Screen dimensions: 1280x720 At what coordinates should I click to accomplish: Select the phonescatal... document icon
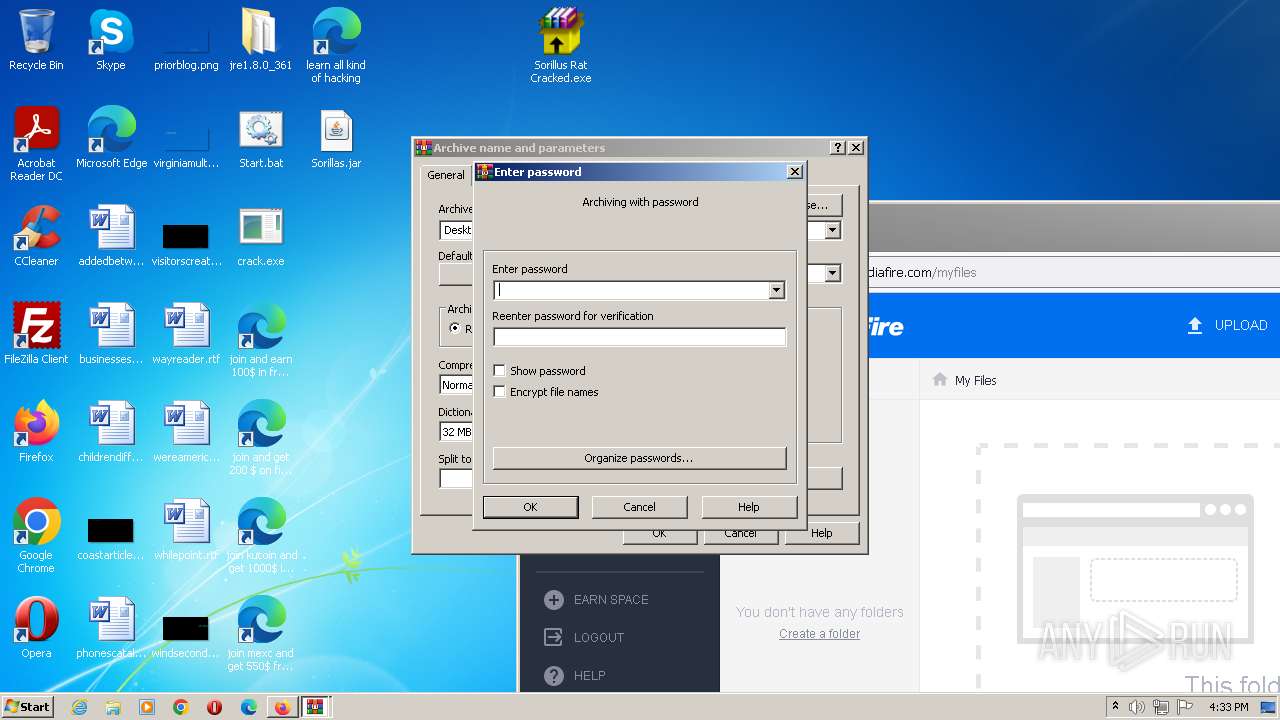tap(111, 628)
